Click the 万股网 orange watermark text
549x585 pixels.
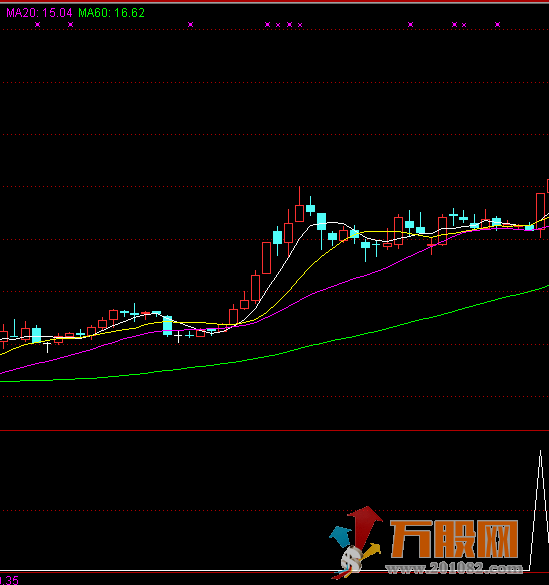[x=454, y=539]
